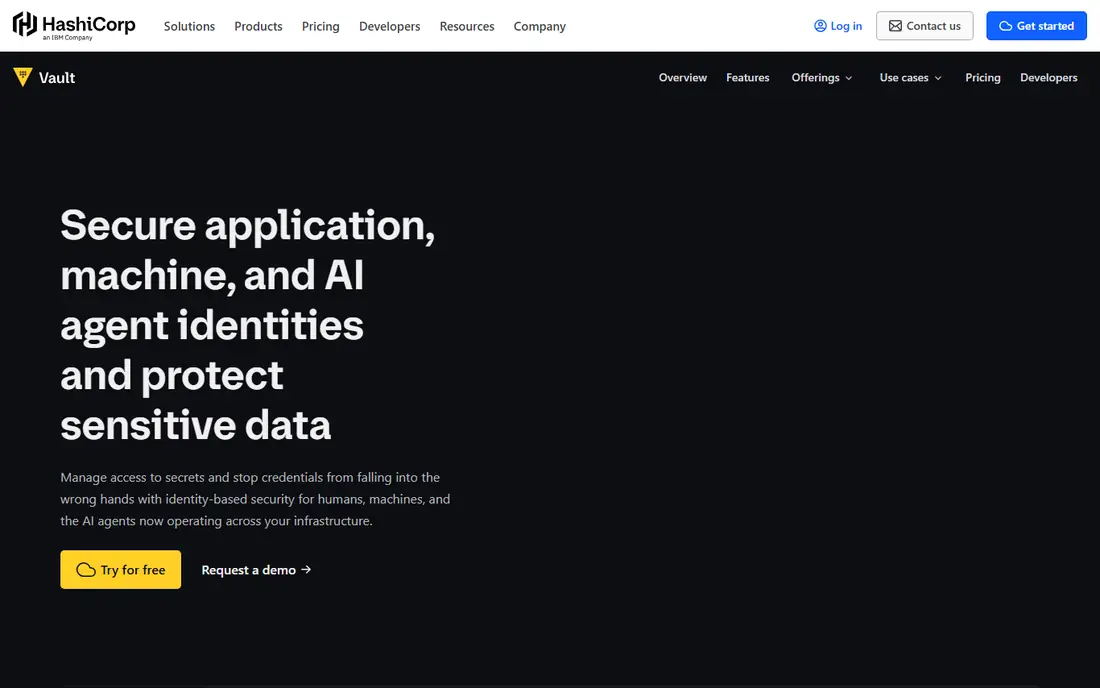The height and width of the screenshot is (688, 1100).
Task: Click the Contact us button
Action: (924, 26)
